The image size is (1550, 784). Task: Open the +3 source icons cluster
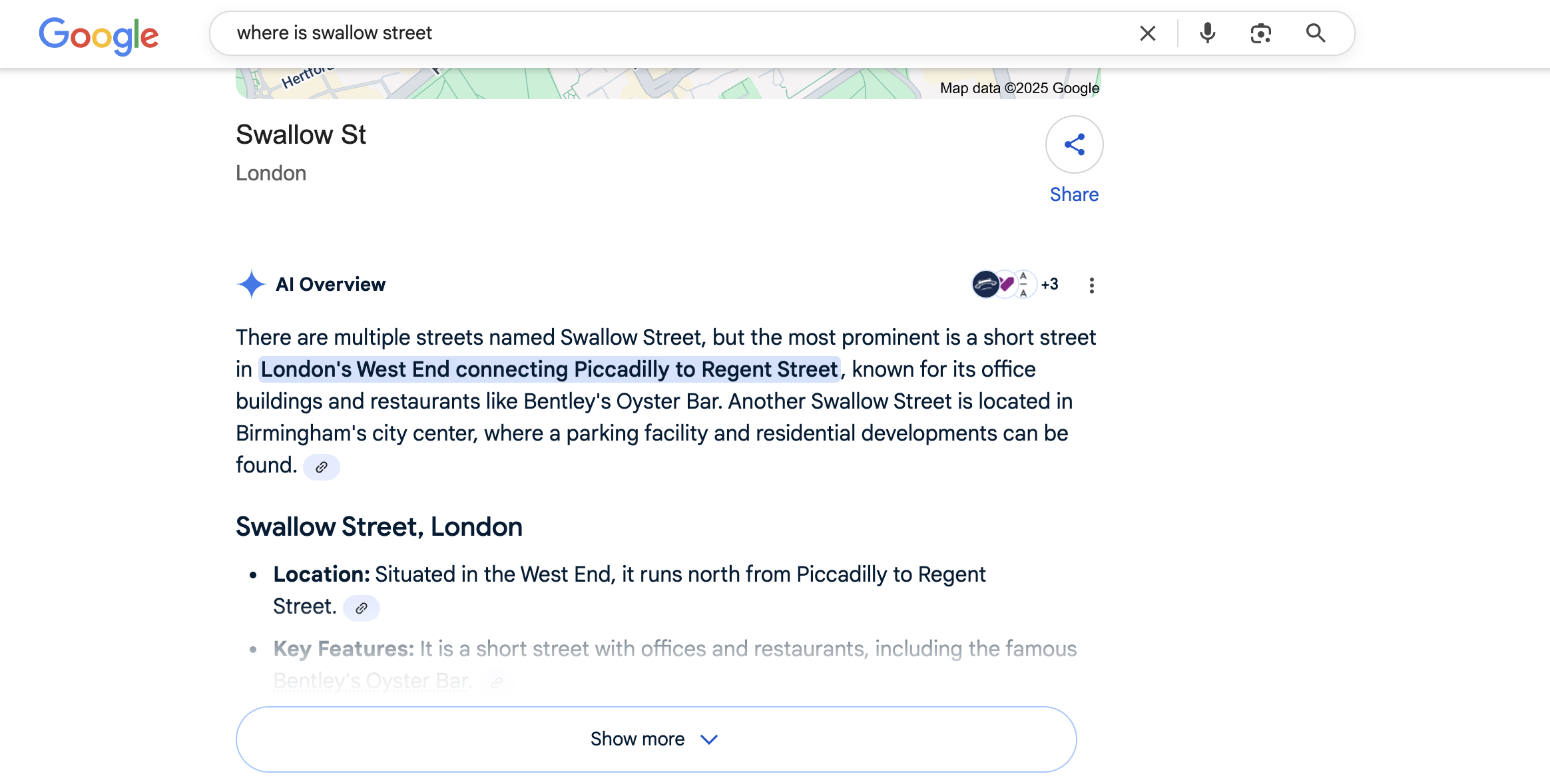[1015, 285]
